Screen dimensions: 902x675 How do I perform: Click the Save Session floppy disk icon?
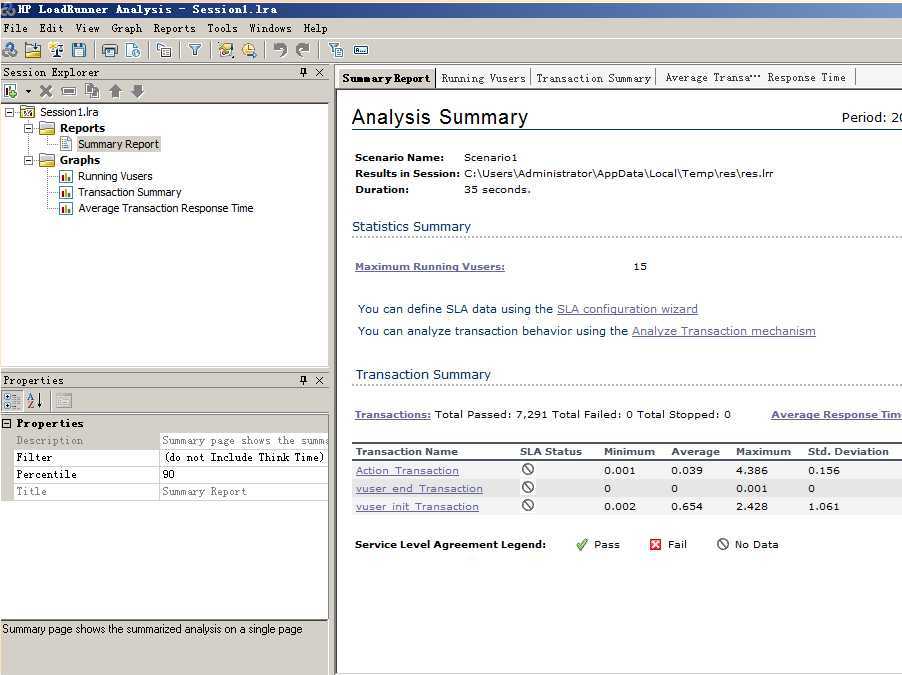click(79, 50)
